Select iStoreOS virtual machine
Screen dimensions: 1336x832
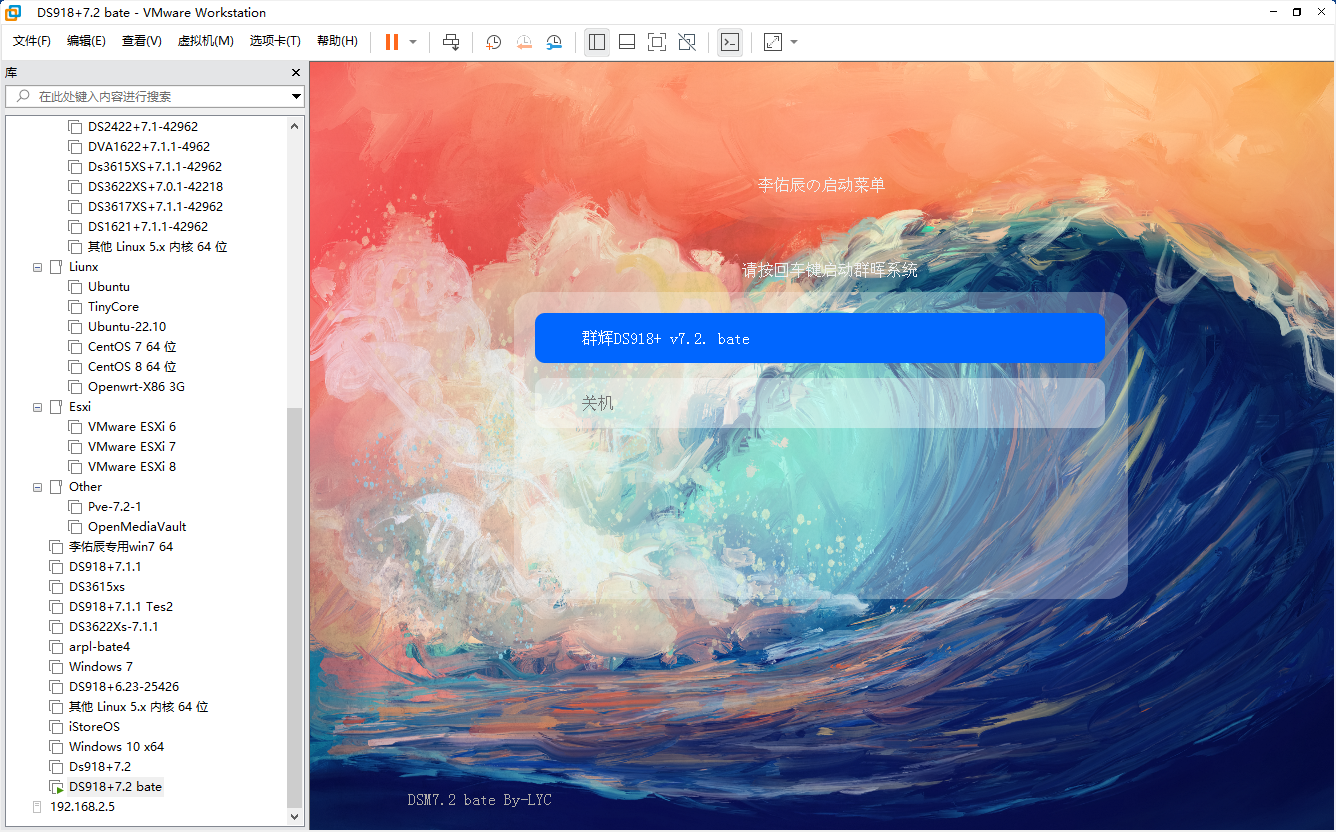[x=94, y=727]
